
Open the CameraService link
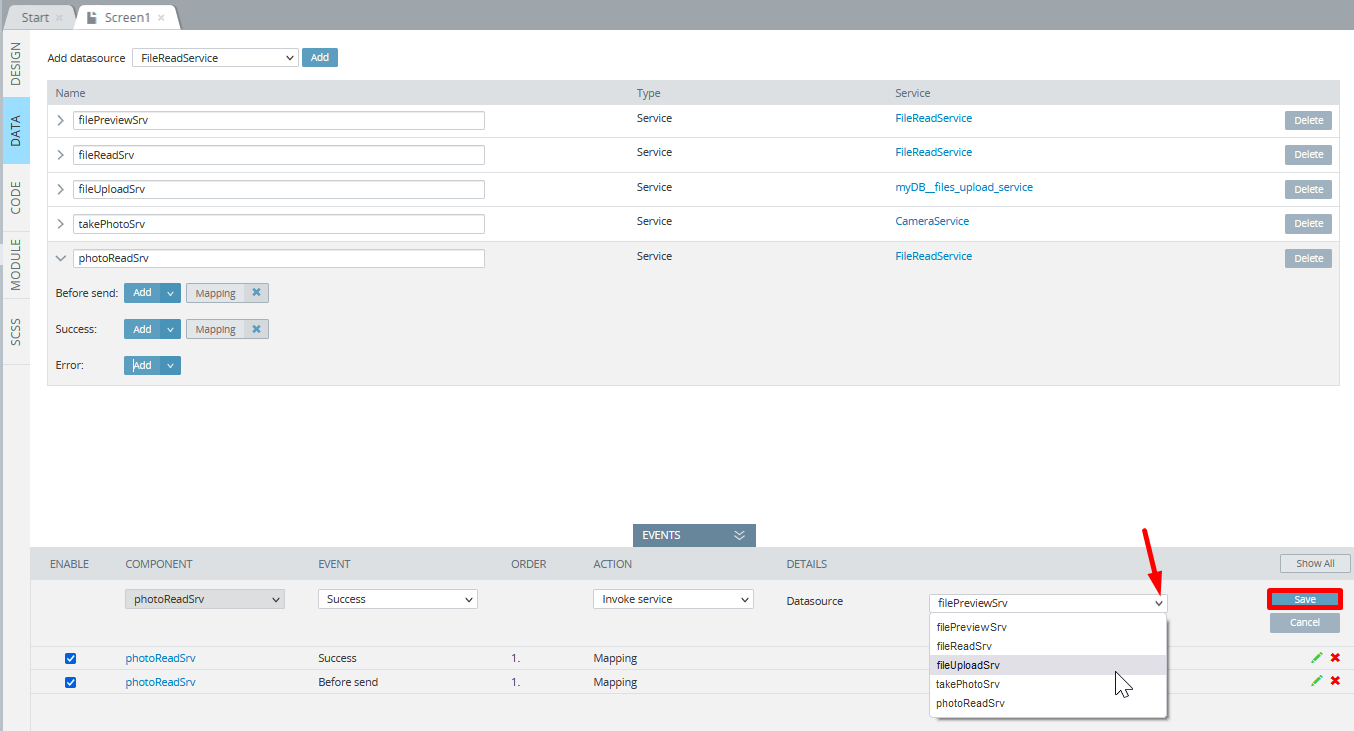point(932,221)
